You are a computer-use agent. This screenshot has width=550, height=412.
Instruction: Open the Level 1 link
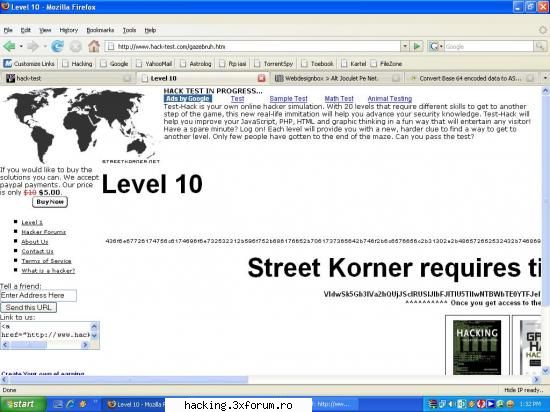pyautogui.click(x=32, y=223)
